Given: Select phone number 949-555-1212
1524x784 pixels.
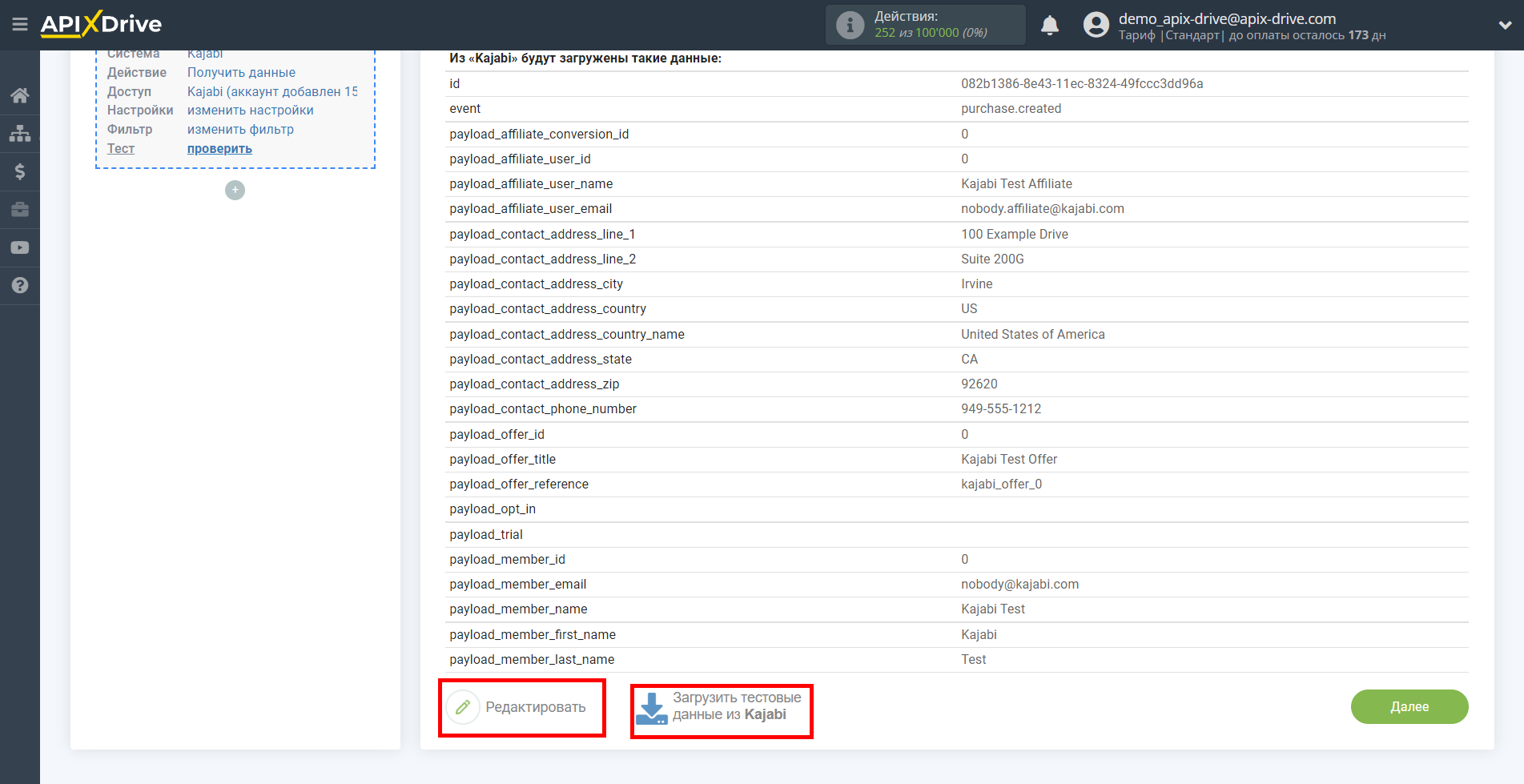Looking at the screenshot, I should point(1001,408).
